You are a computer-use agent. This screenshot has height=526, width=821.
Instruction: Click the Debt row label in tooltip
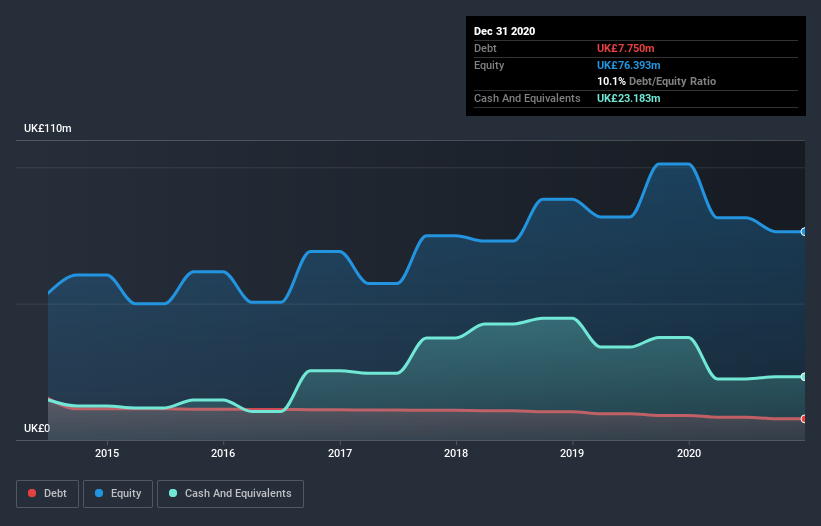(485, 48)
